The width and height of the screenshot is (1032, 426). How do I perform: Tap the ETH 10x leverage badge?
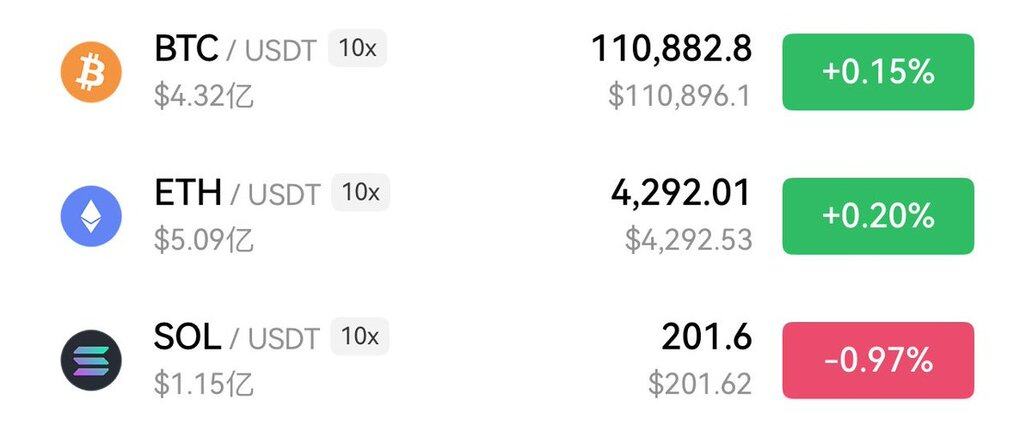point(361,192)
